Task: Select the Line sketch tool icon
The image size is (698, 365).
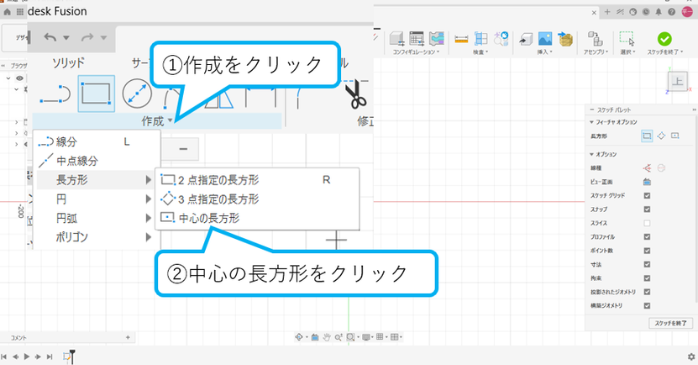Action: pos(55,94)
